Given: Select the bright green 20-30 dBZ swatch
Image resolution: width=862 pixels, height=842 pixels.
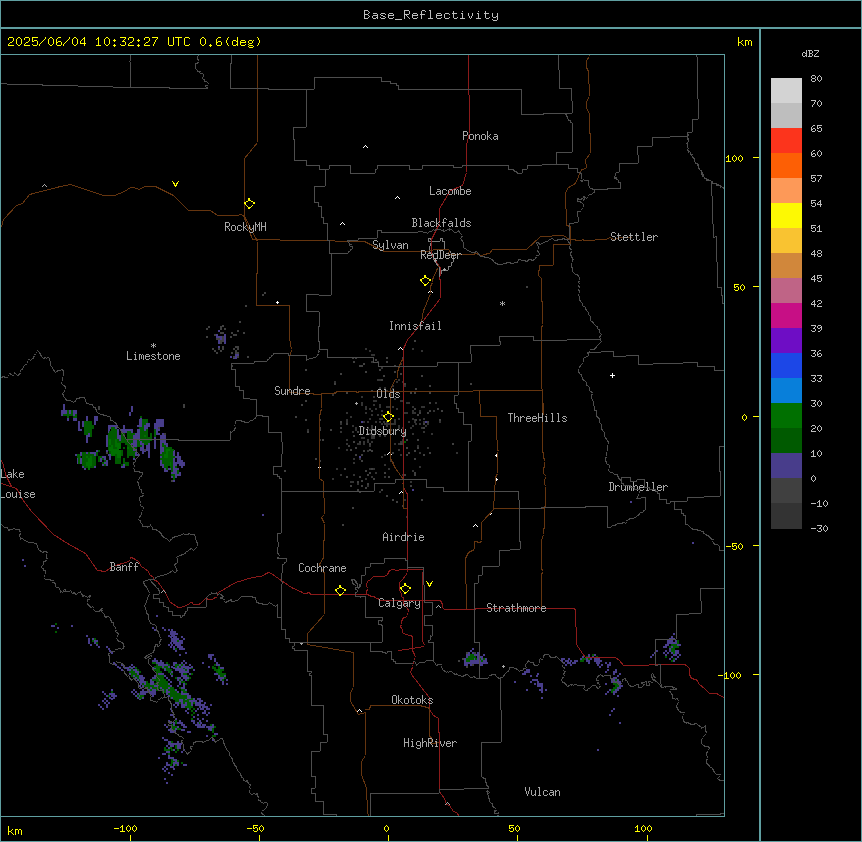Looking at the screenshot, I should (786, 416).
